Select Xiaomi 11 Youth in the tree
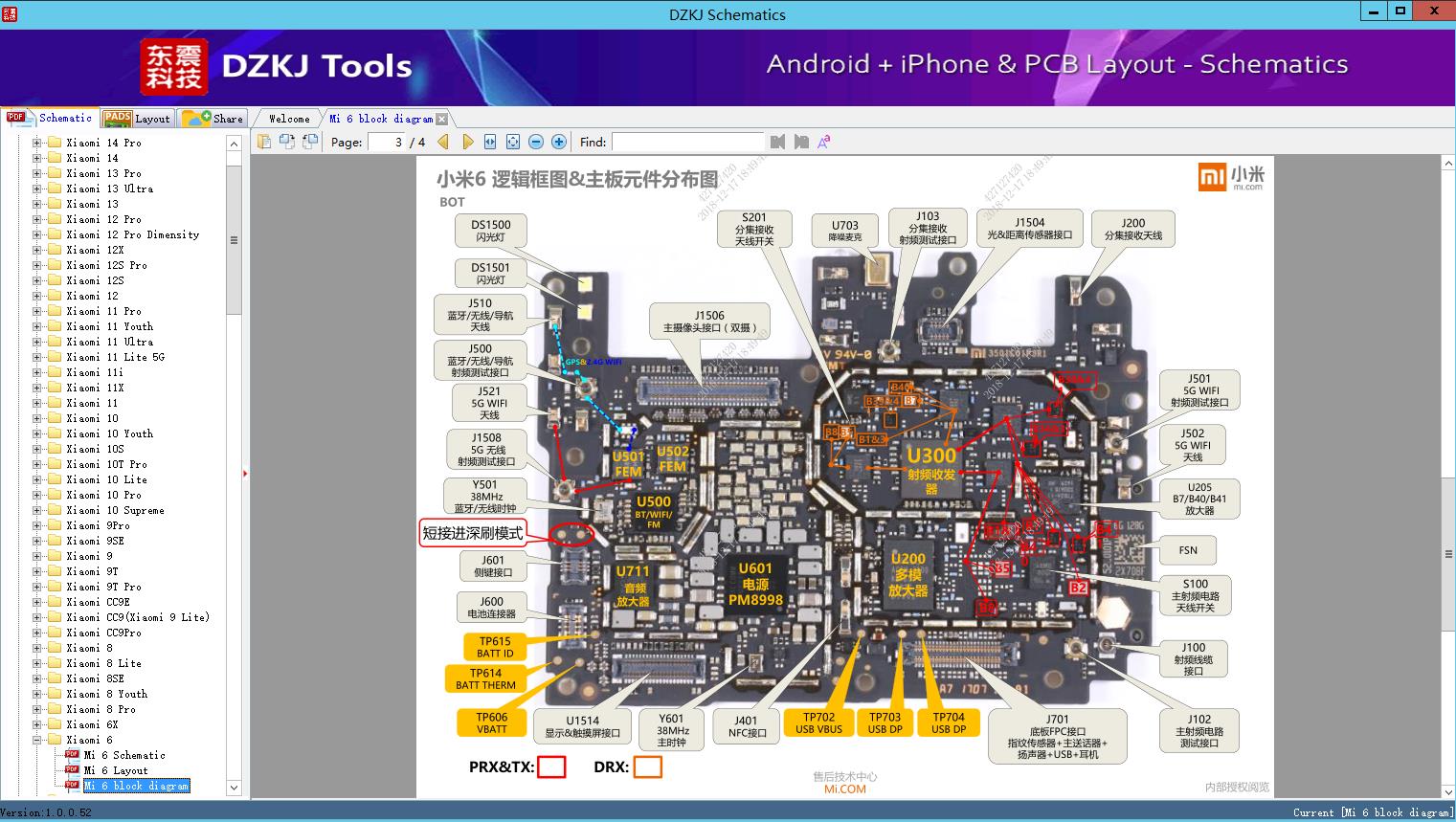The height and width of the screenshot is (822, 1456). (x=109, y=326)
